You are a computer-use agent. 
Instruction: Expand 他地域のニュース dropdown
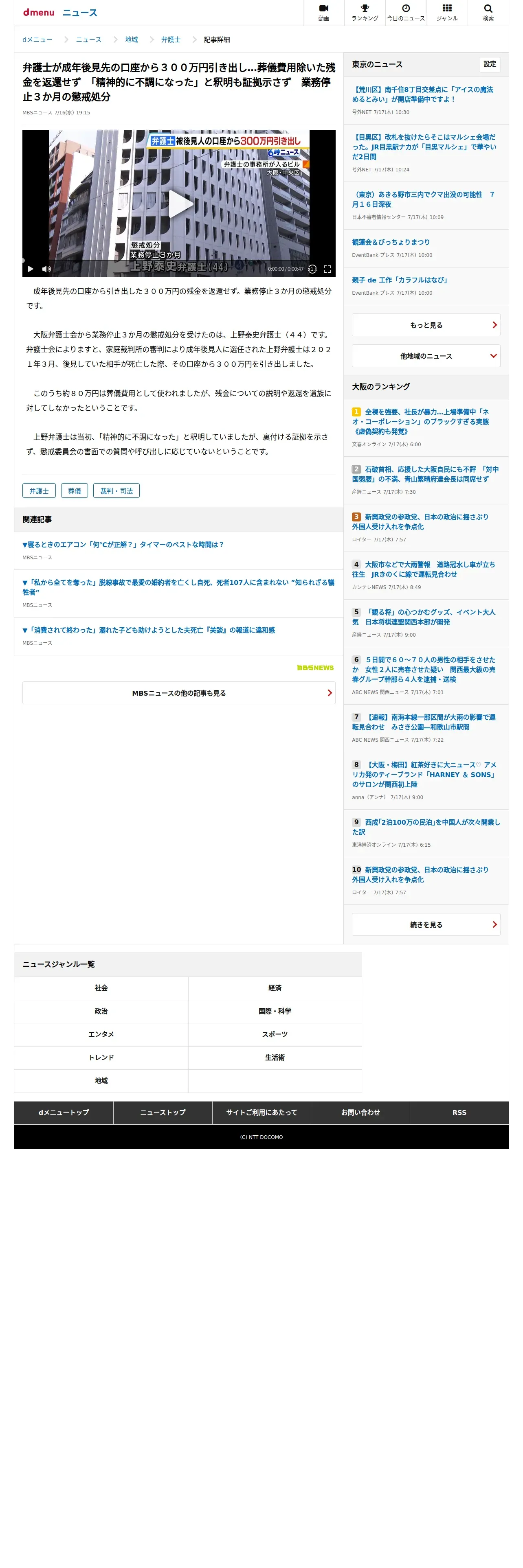click(426, 356)
